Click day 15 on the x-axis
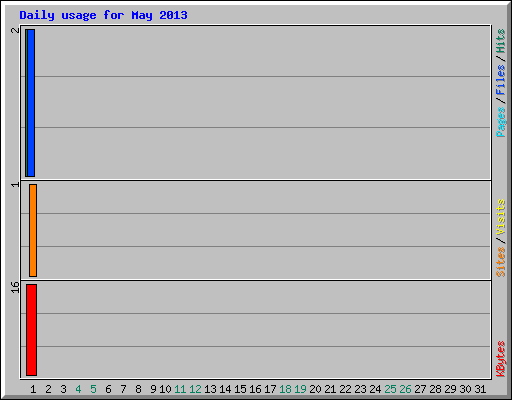The image size is (512, 400). point(240,389)
